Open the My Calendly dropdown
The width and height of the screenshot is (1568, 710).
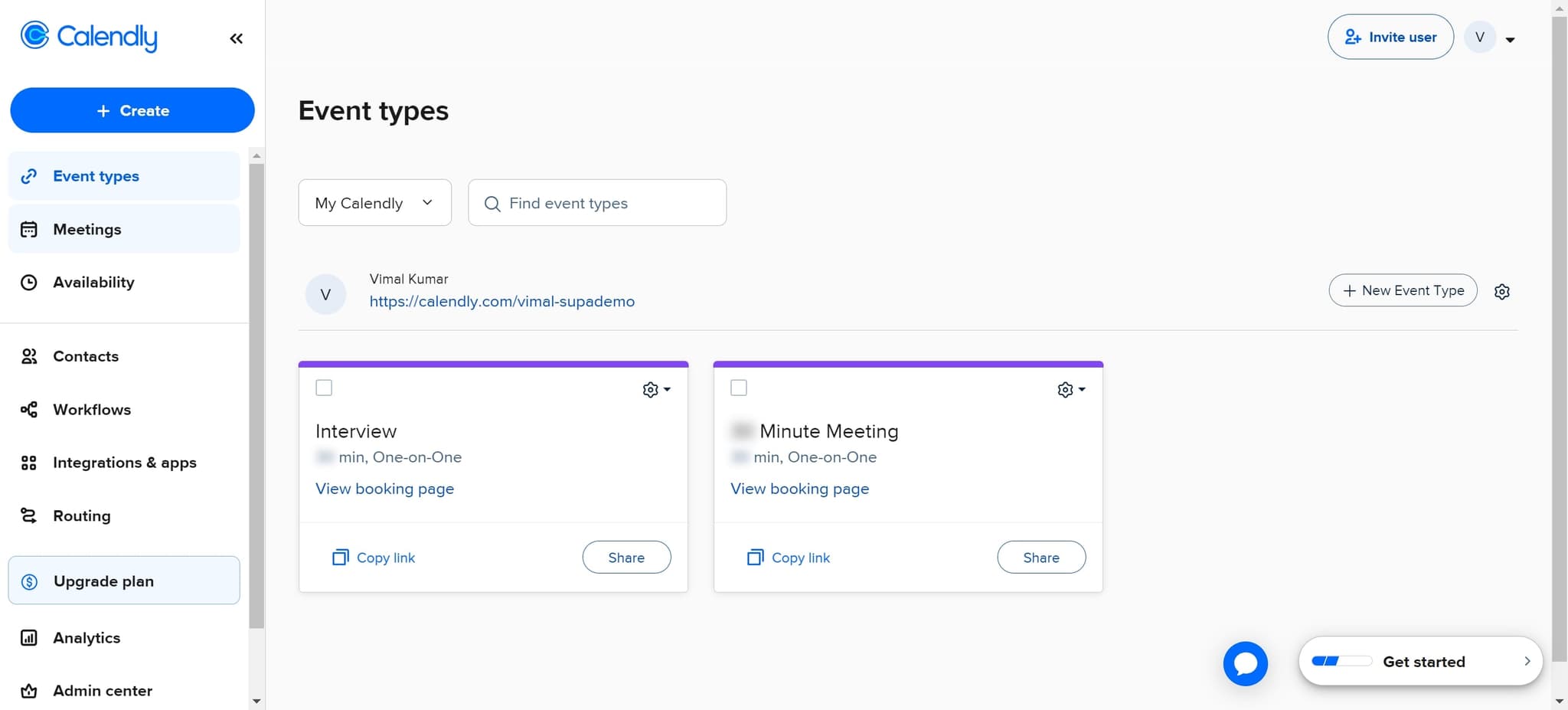(x=374, y=202)
